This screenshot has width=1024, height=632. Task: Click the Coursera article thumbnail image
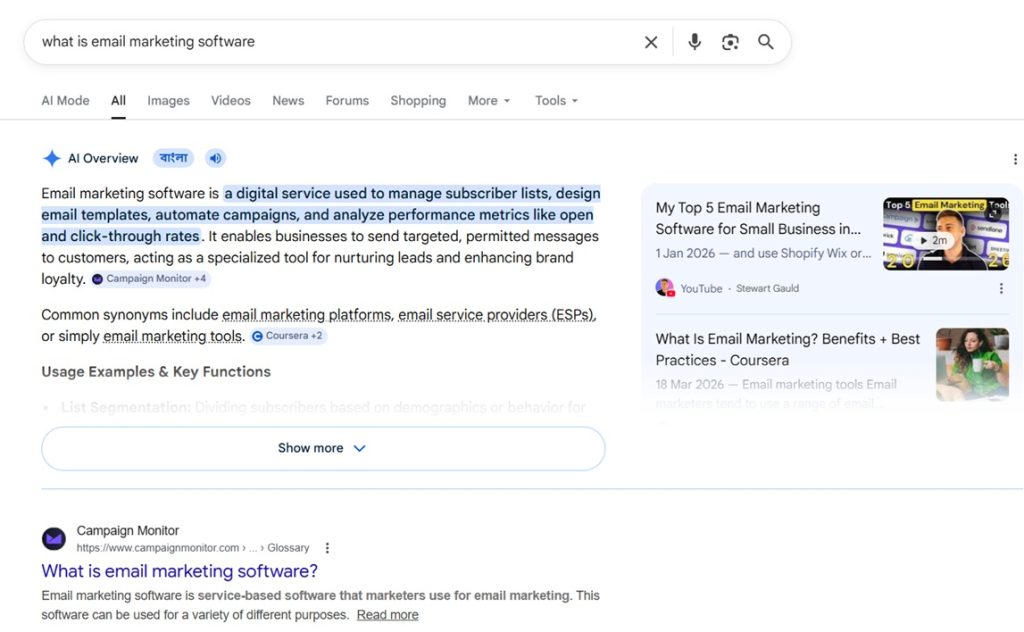(x=972, y=364)
